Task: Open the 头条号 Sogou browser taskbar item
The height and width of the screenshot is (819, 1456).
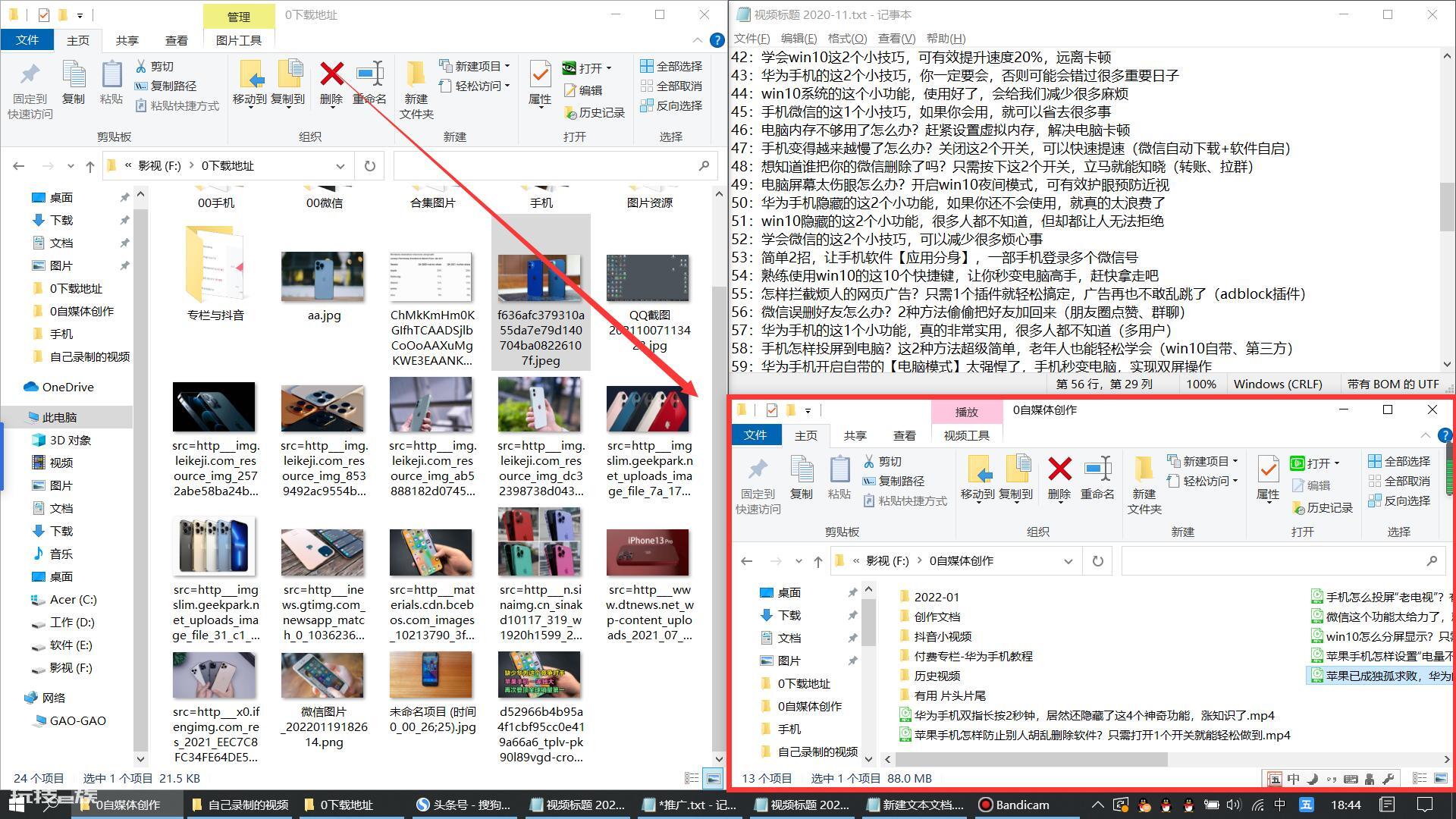Action: [463, 805]
